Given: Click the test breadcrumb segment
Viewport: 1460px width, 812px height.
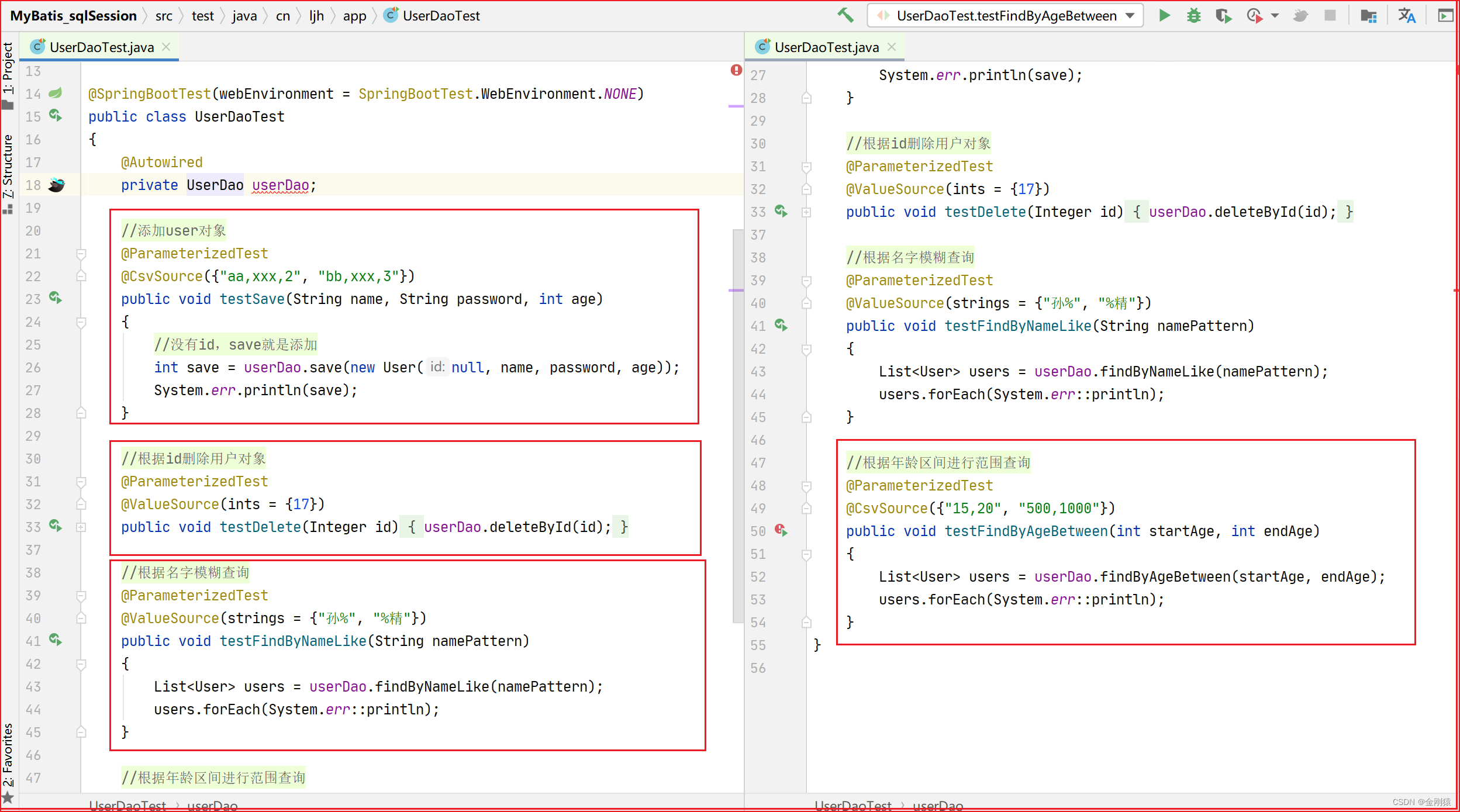Looking at the screenshot, I should tap(203, 16).
